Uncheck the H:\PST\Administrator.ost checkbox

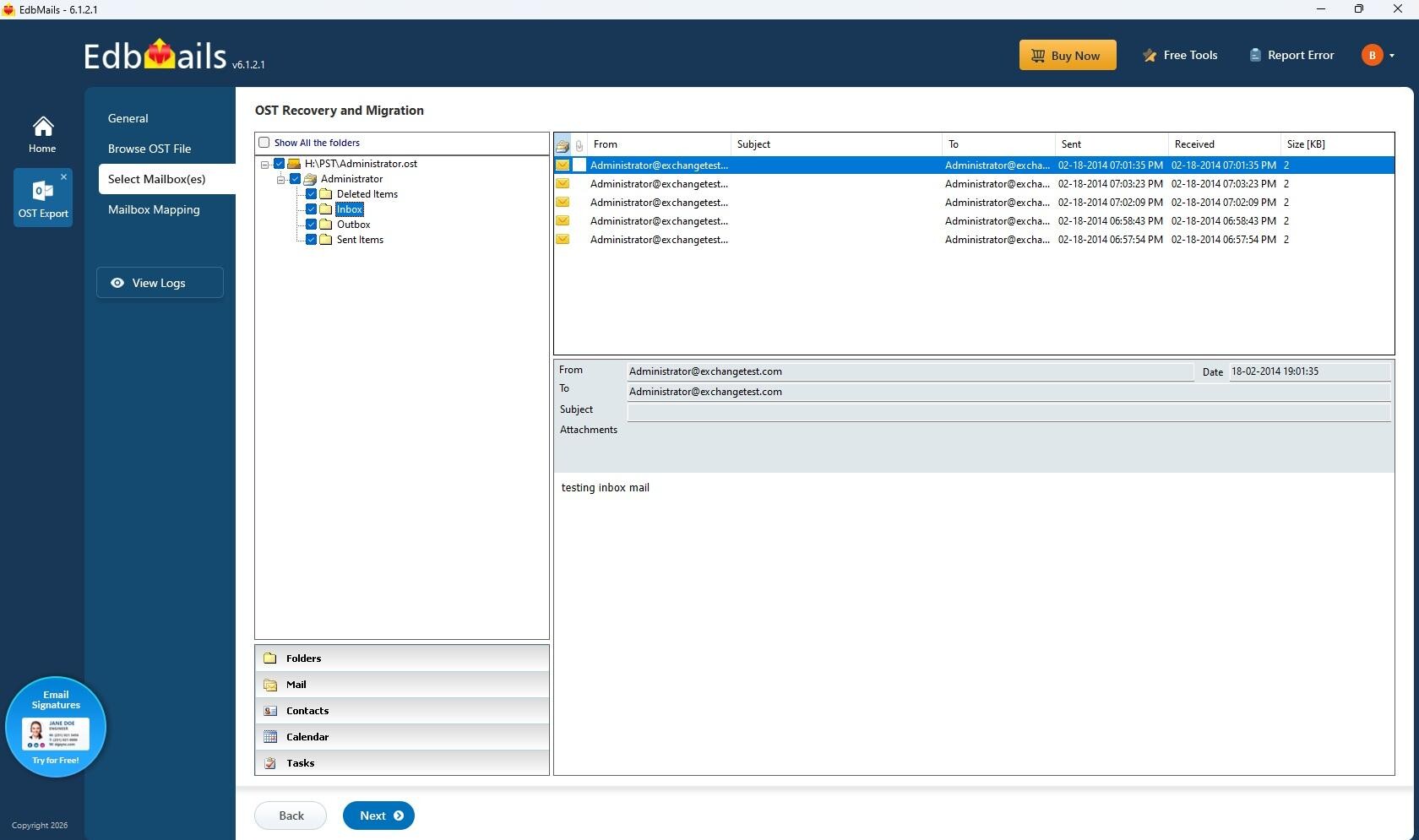click(279, 164)
